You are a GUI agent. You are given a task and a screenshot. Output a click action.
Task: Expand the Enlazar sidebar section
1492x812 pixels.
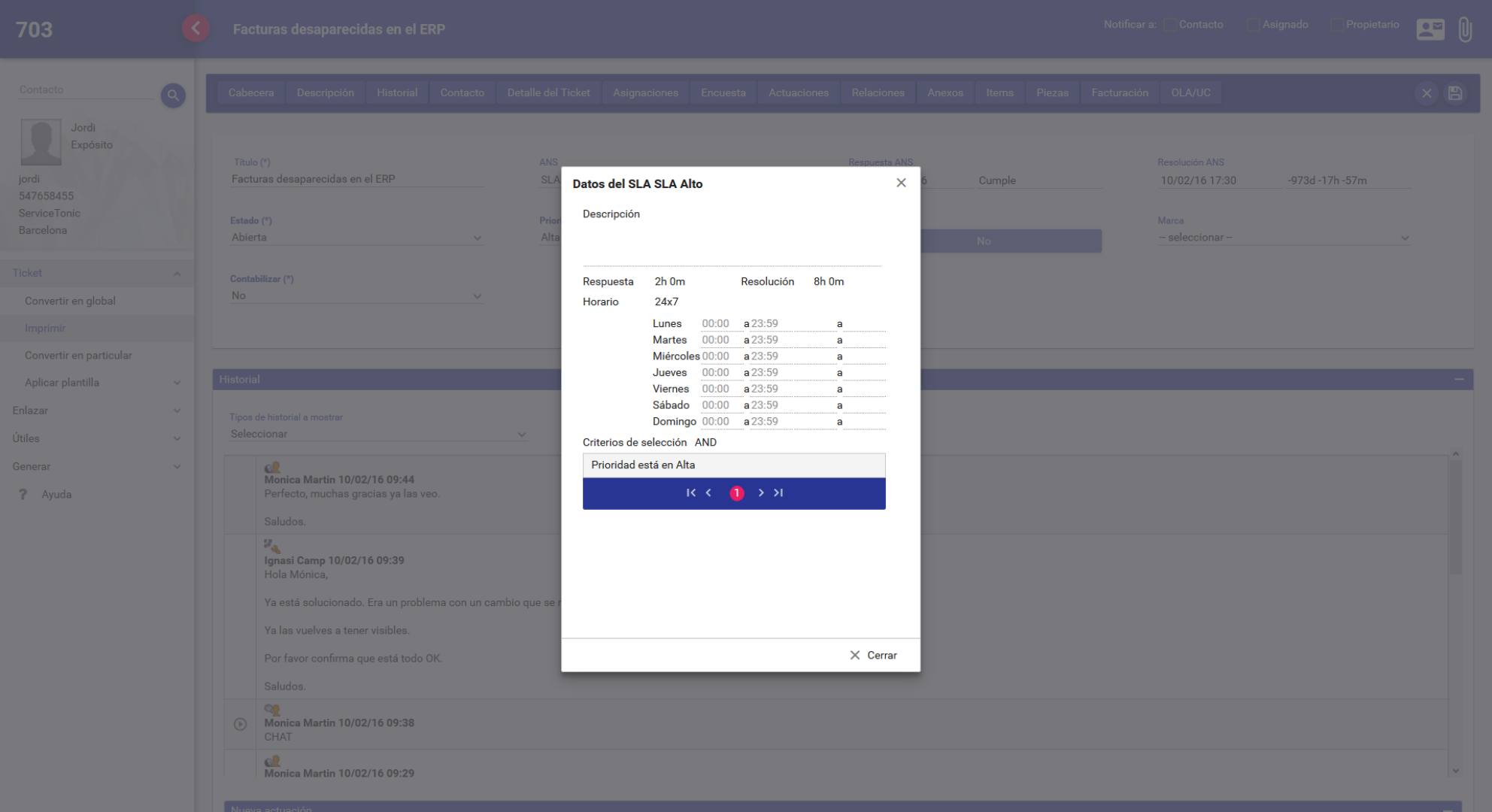coord(177,411)
